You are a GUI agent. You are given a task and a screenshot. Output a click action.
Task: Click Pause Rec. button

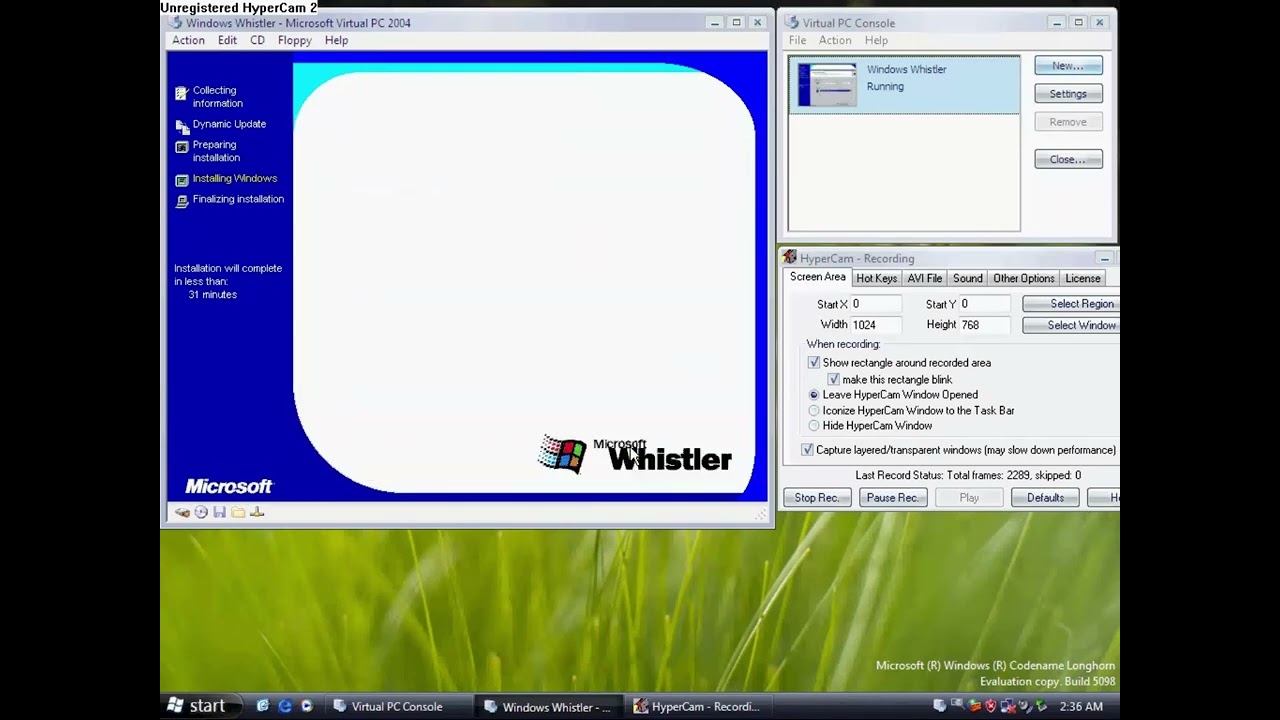893,498
